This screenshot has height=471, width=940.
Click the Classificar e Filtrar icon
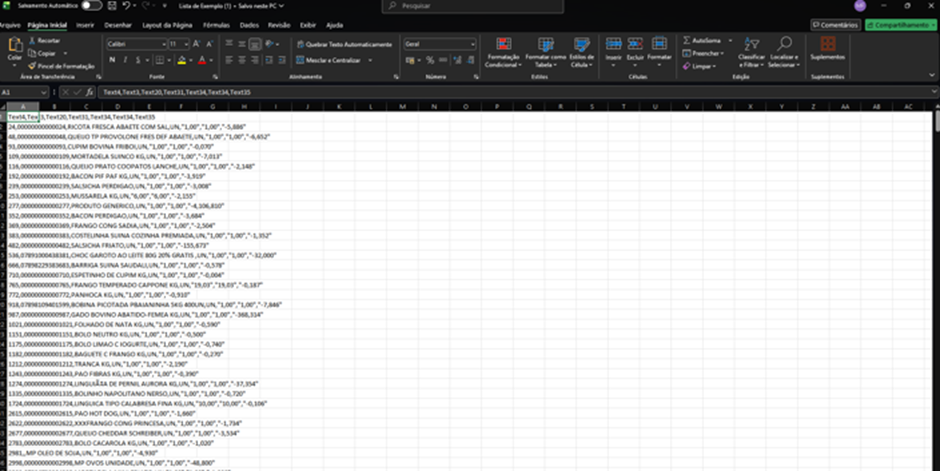(x=751, y=44)
